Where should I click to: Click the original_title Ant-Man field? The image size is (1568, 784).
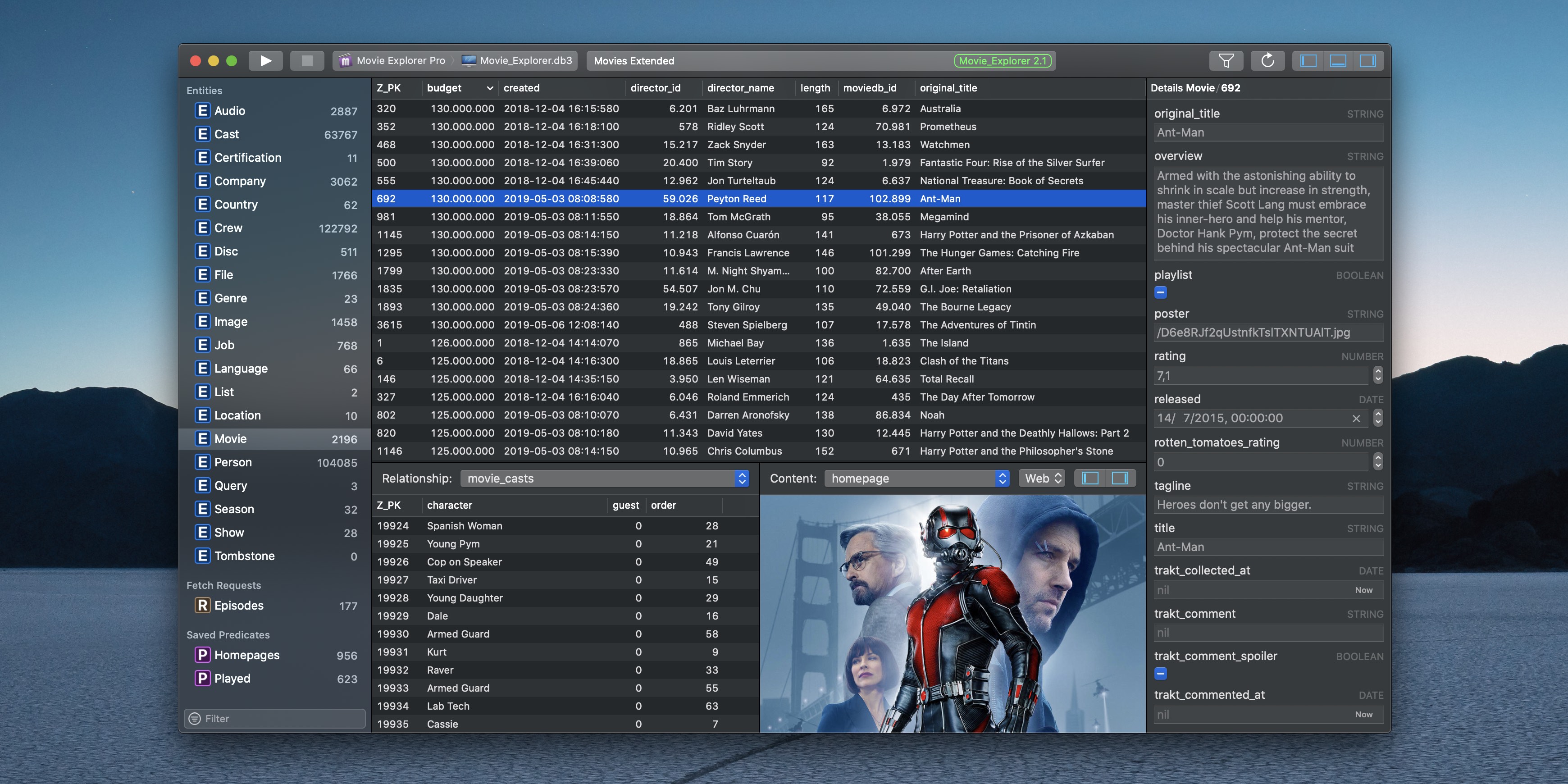pyautogui.click(x=1268, y=132)
